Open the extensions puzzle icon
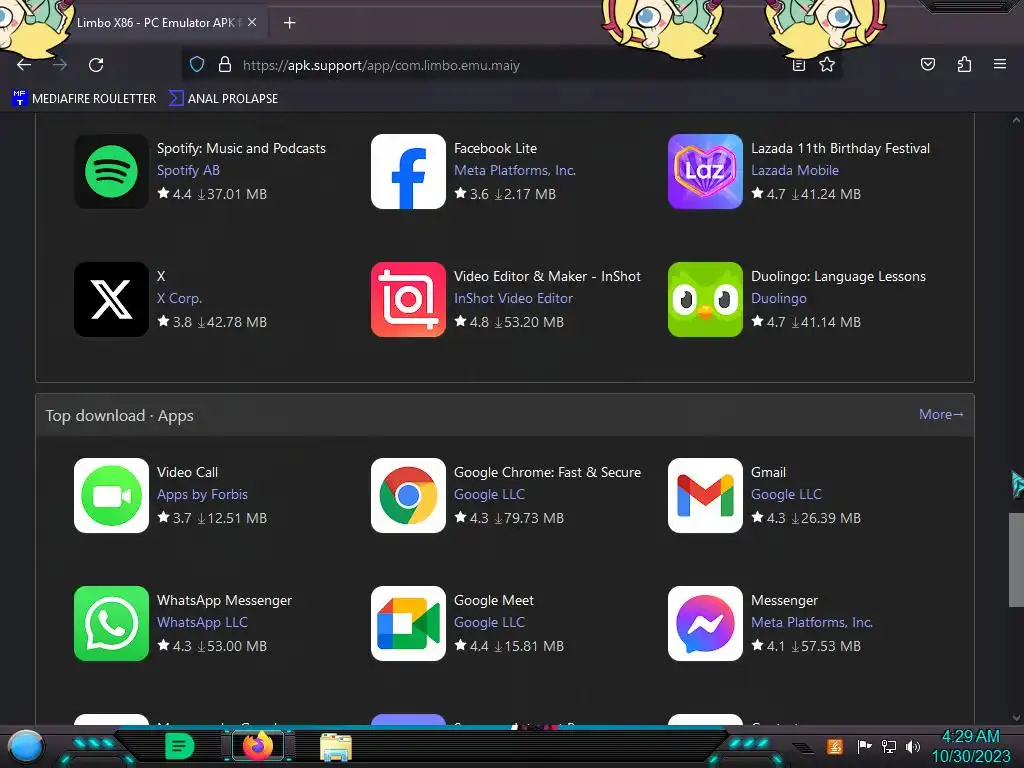The image size is (1024, 768). (x=964, y=64)
